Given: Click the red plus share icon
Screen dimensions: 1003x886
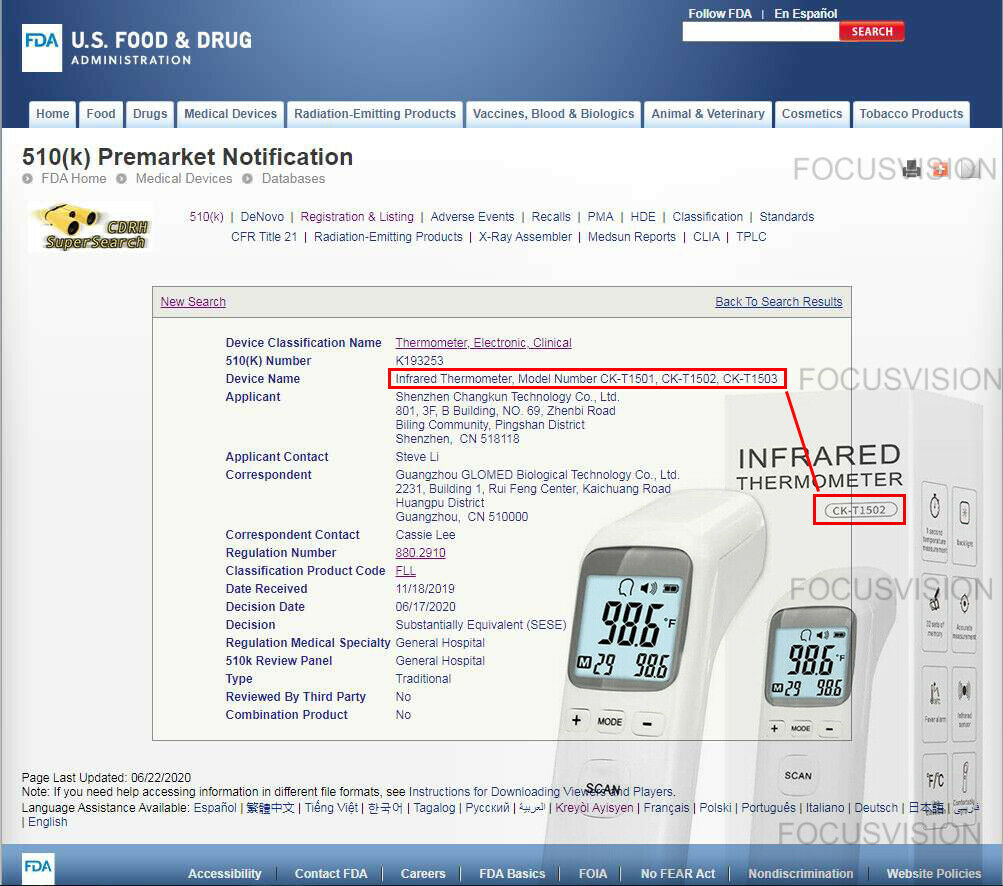Looking at the screenshot, I should [x=939, y=170].
